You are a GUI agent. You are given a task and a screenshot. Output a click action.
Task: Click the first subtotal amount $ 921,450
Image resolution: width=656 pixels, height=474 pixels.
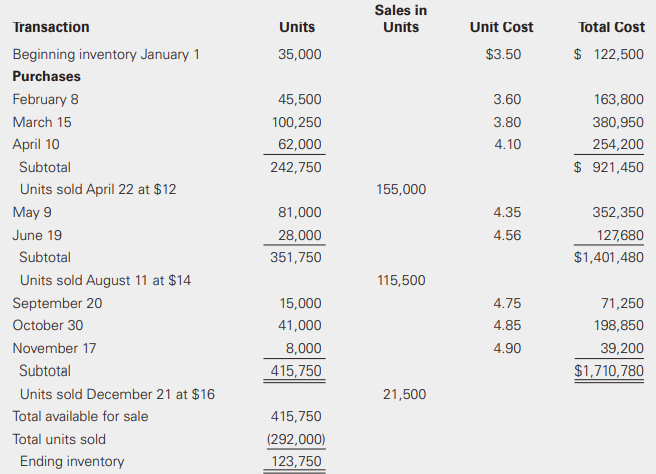(x=609, y=167)
